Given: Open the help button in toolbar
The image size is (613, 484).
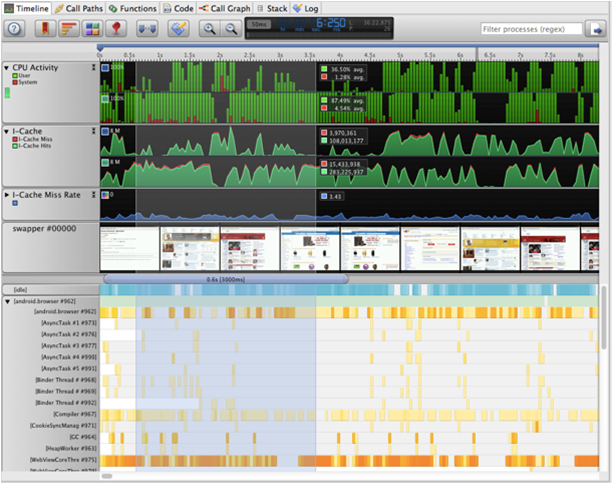Looking at the screenshot, I should click(x=14, y=29).
